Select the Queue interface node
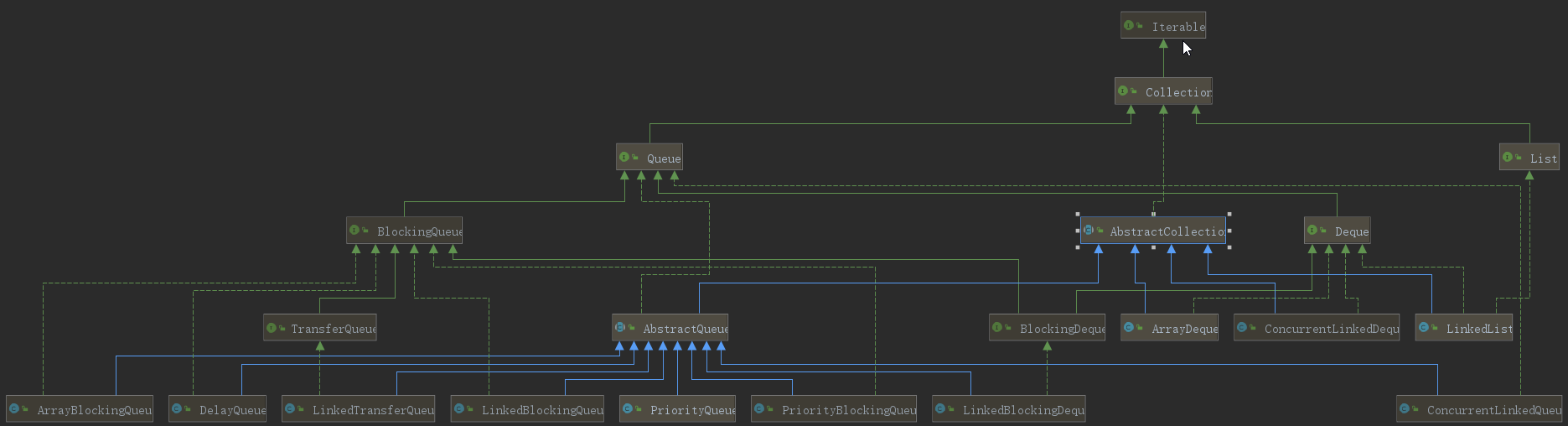 click(x=649, y=158)
